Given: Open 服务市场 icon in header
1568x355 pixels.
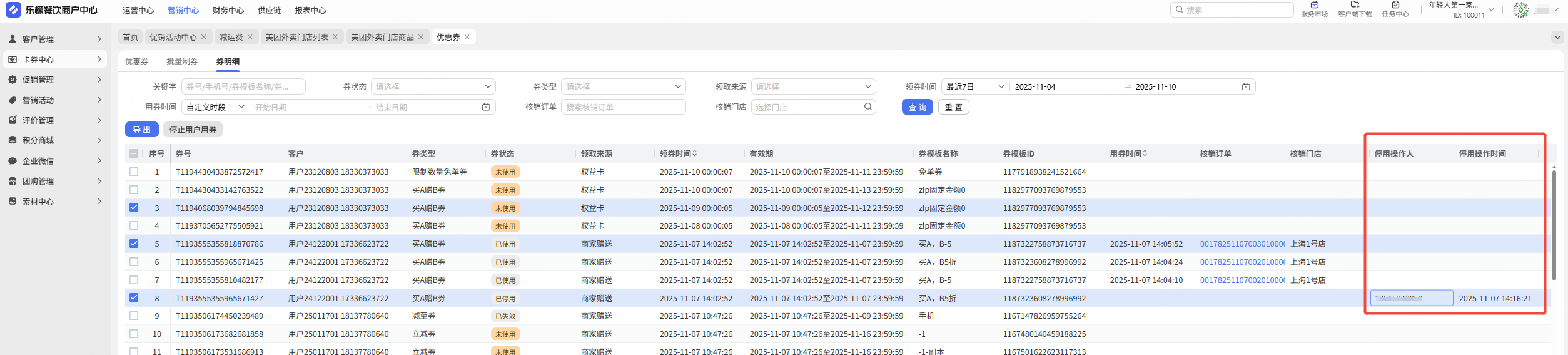Looking at the screenshot, I should pos(1314,5).
